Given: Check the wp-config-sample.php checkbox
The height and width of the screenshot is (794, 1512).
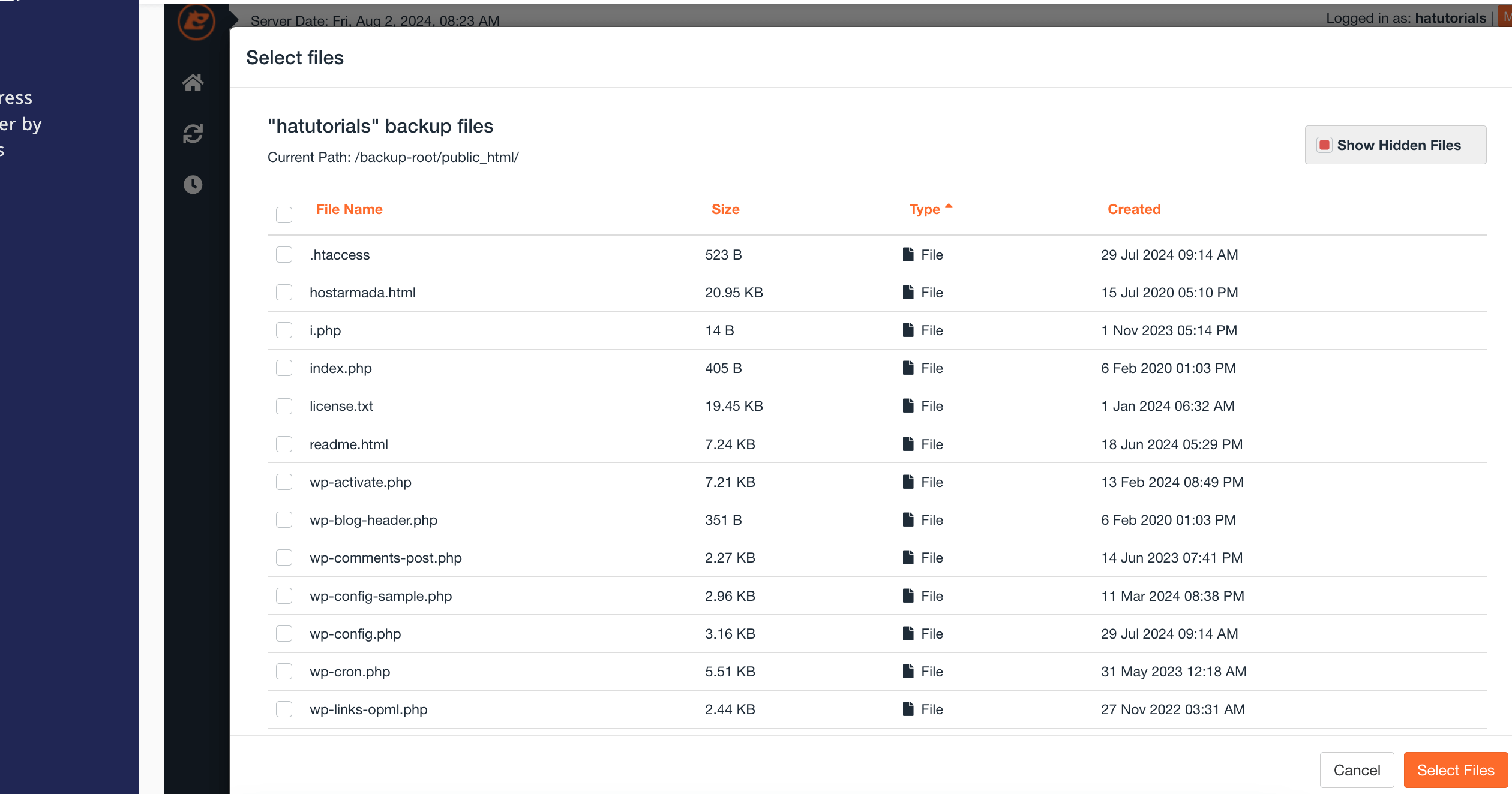Looking at the screenshot, I should (x=284, y=595).
